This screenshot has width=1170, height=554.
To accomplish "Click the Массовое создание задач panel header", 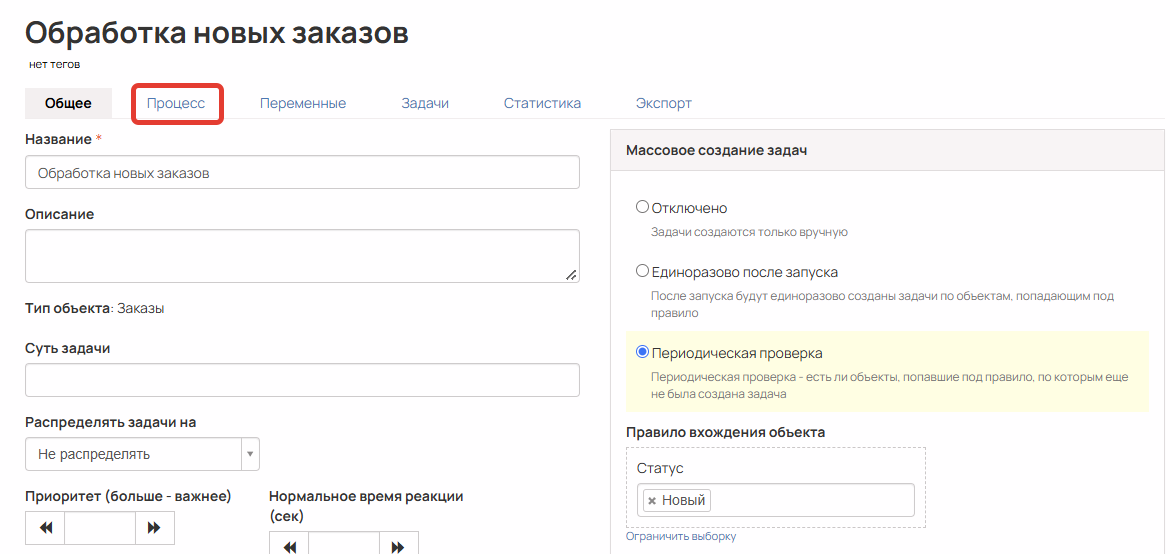I will coord(886,150).
